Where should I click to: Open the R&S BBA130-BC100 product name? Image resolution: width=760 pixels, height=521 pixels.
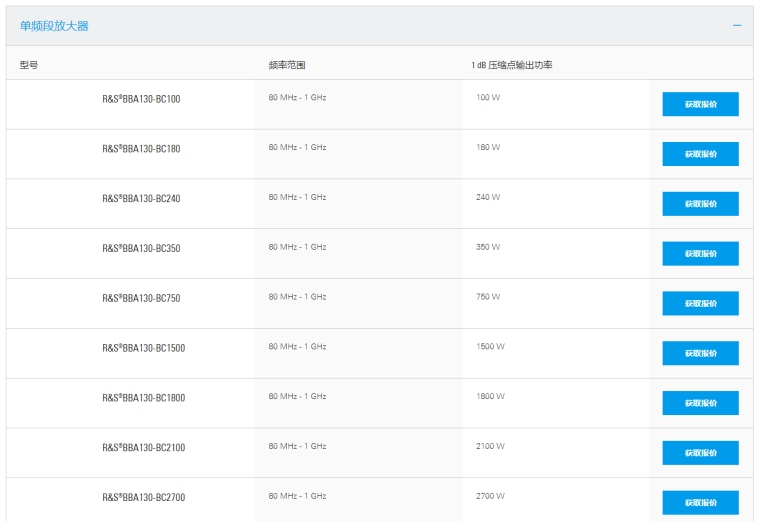coord(141,99)
